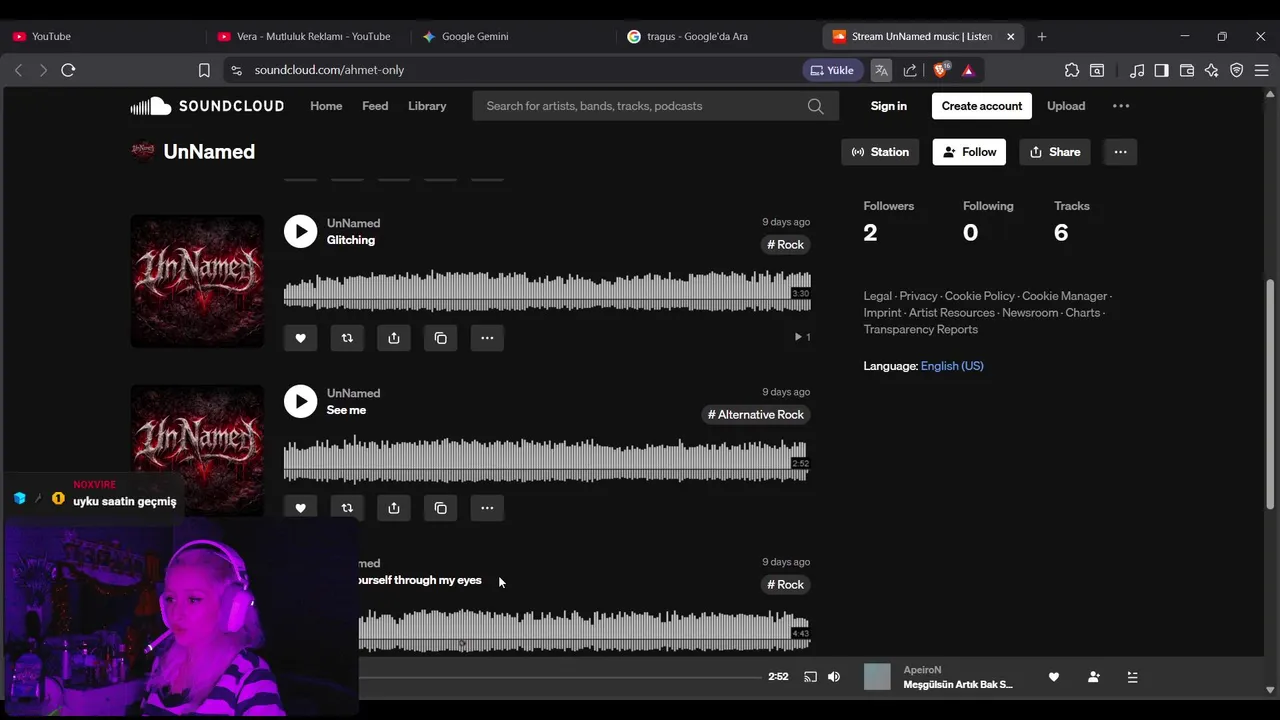The height and width of the screenshot is (720, 1280).
Task: Click Create account button
Action: click(x=982, y=106)
